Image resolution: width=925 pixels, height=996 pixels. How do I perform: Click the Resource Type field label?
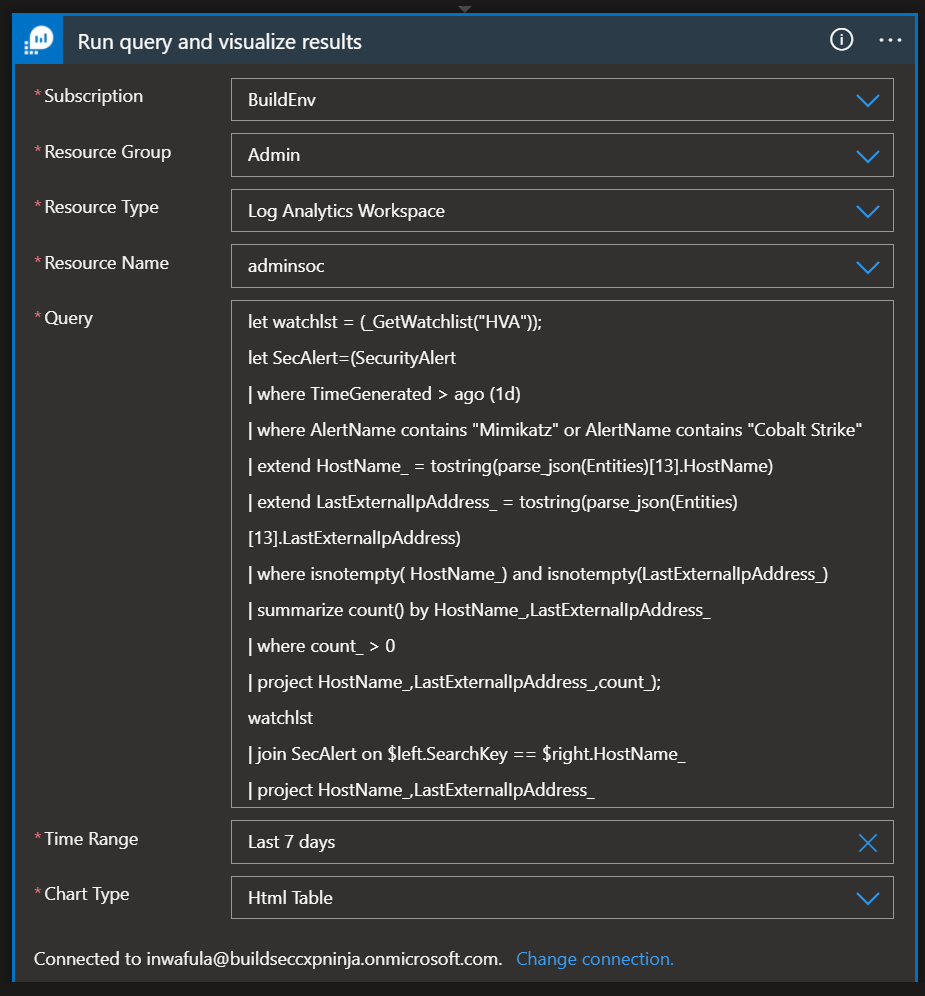(x=101, y=208)
